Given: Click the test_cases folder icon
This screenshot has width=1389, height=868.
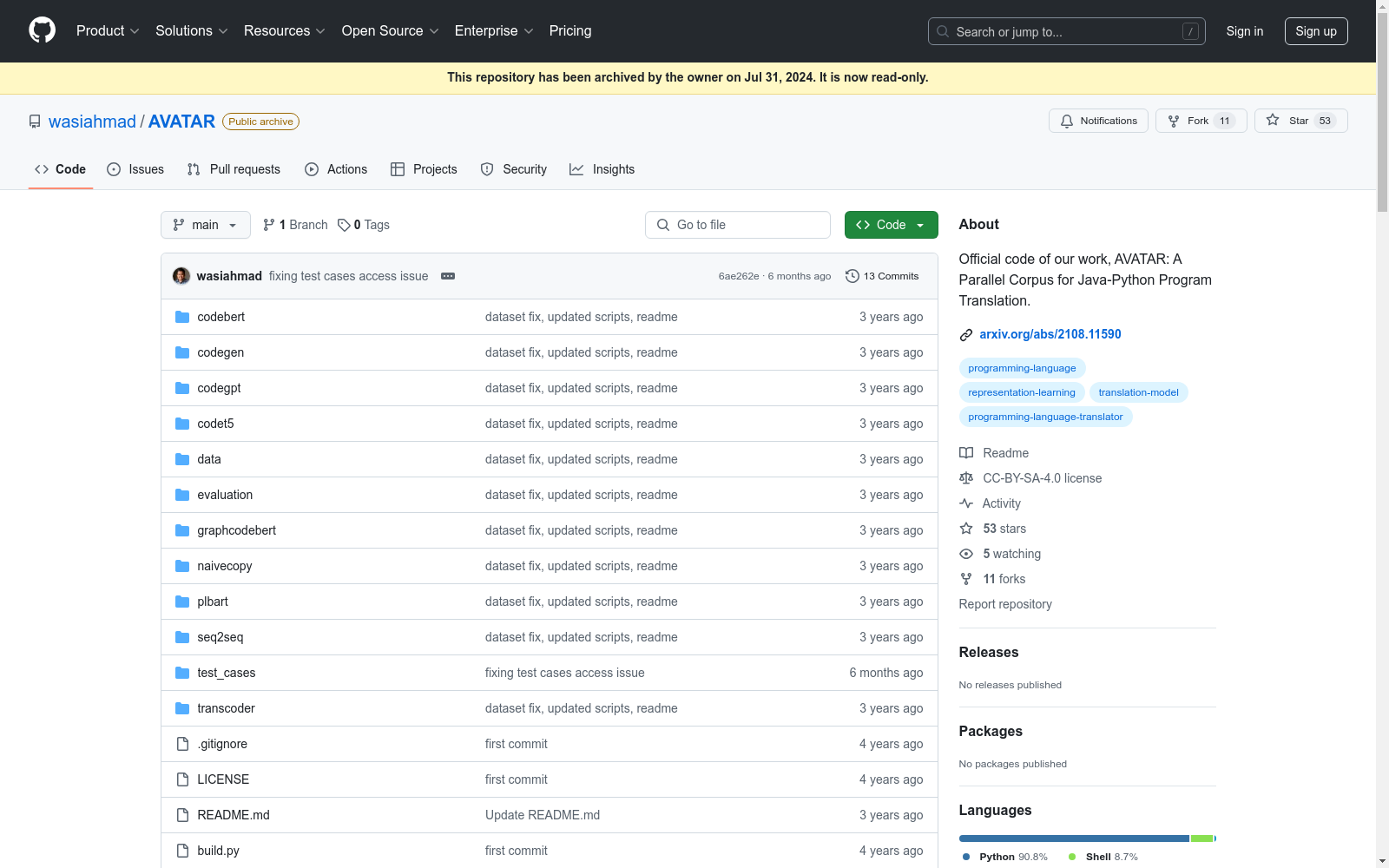Looking at the screenshot, I should click(182, 673).
